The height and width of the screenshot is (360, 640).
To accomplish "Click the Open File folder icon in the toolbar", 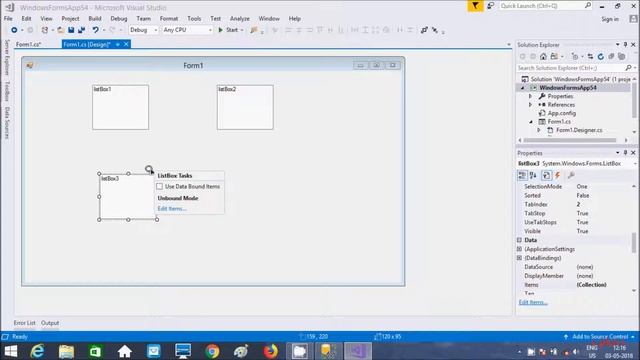I will tap(60, 30).
